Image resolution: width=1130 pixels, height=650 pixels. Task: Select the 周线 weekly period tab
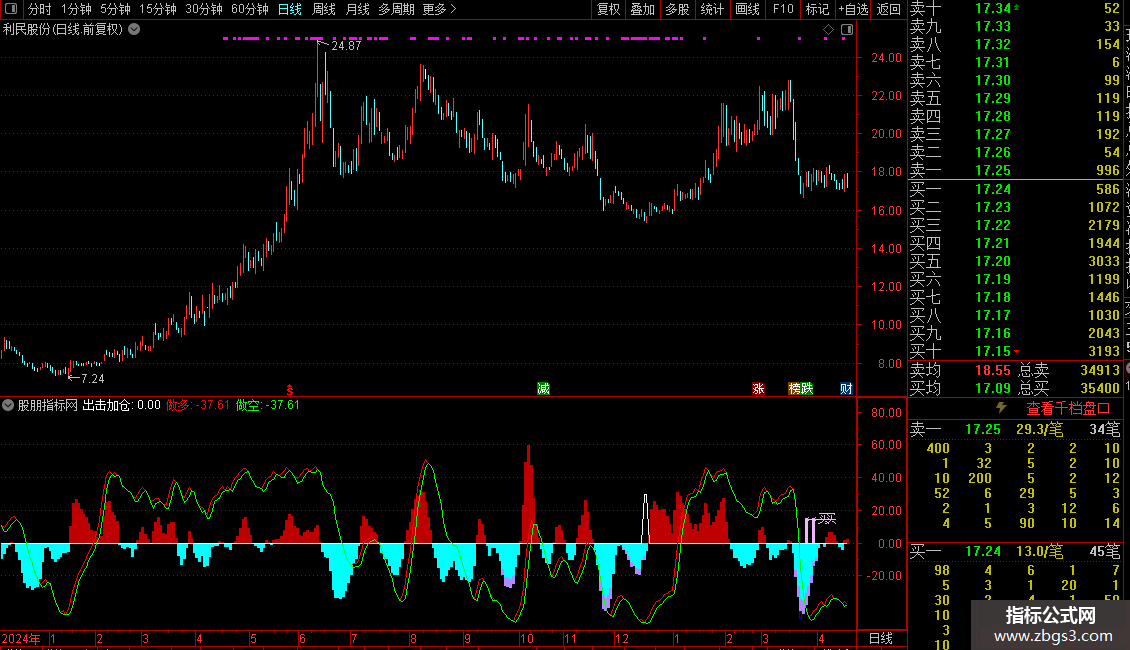tap(324, 9)
